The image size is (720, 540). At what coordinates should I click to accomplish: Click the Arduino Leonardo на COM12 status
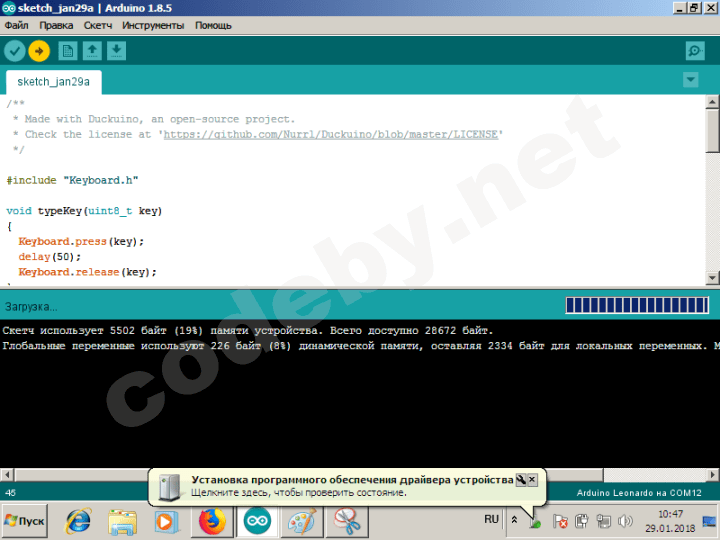point(639,493)
